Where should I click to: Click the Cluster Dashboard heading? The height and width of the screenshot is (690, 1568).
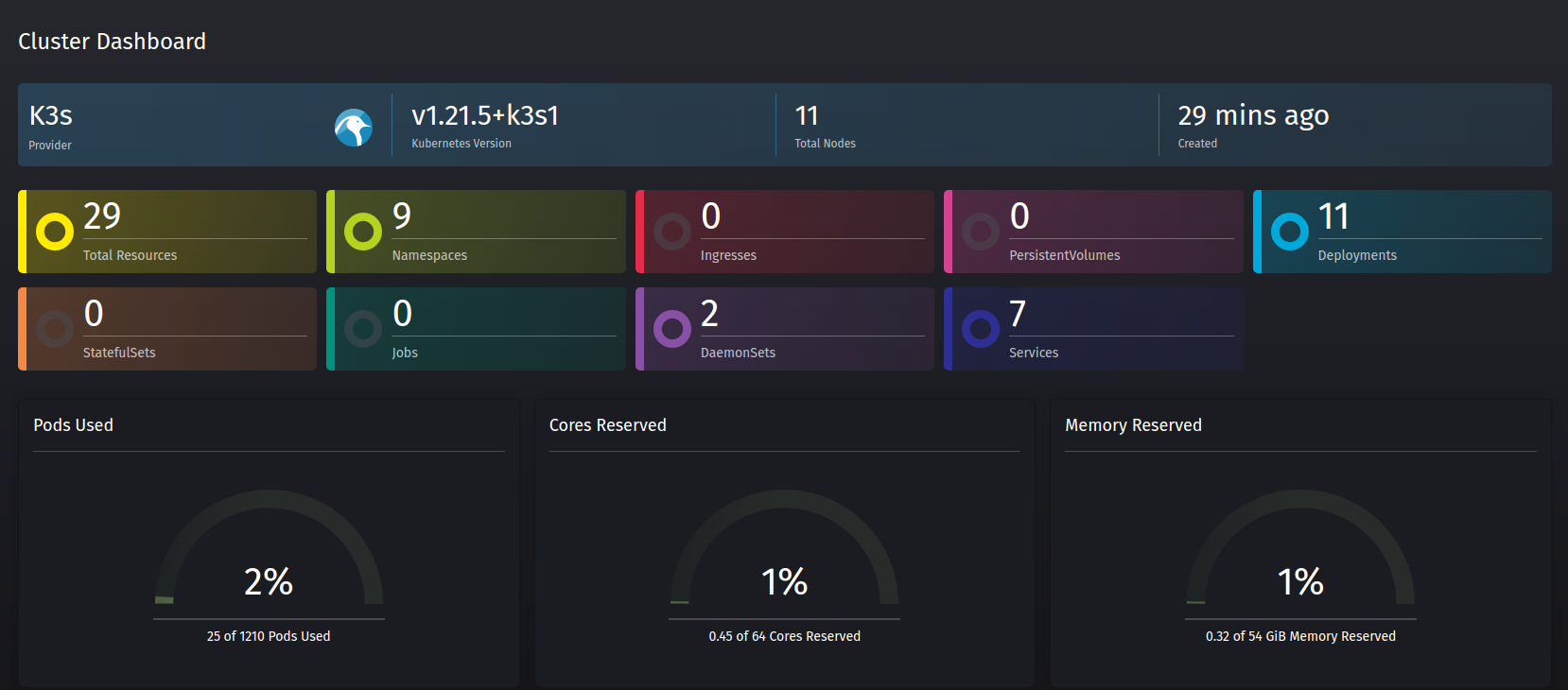click(112, 42)
